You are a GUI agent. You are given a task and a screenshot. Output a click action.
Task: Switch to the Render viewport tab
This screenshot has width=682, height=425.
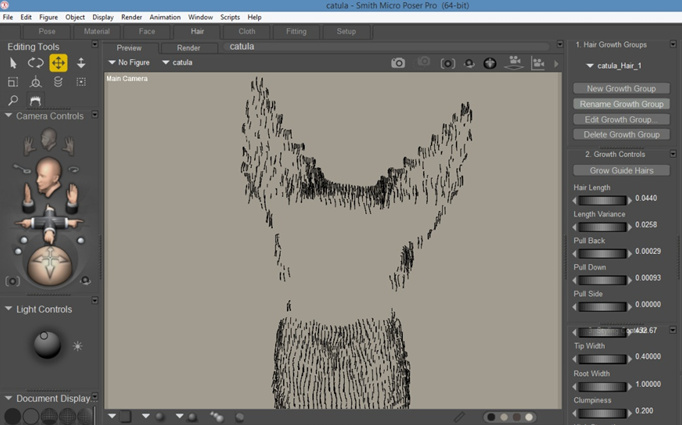coord(188,47)
